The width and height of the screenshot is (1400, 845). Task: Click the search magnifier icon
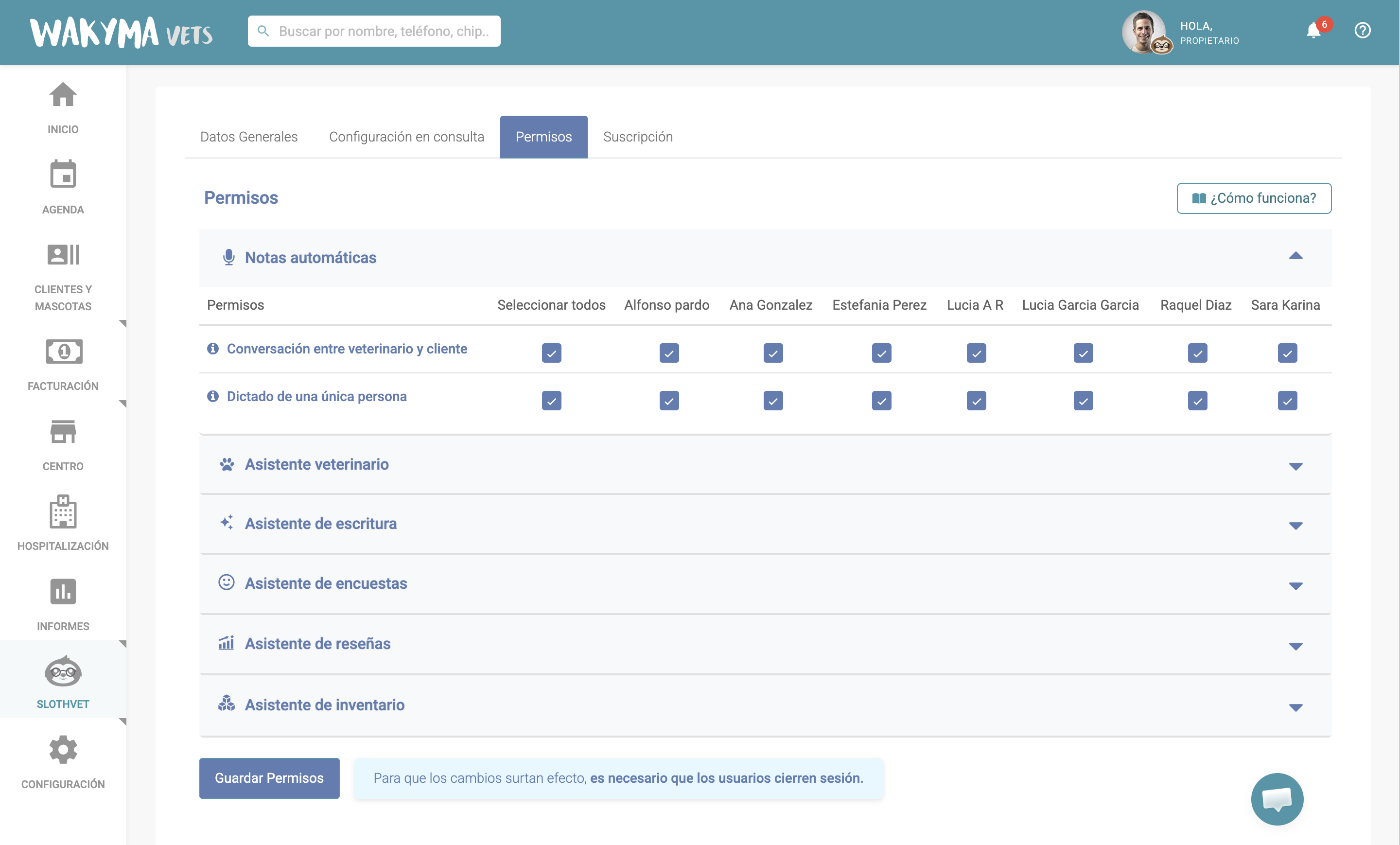coord(263,31)
